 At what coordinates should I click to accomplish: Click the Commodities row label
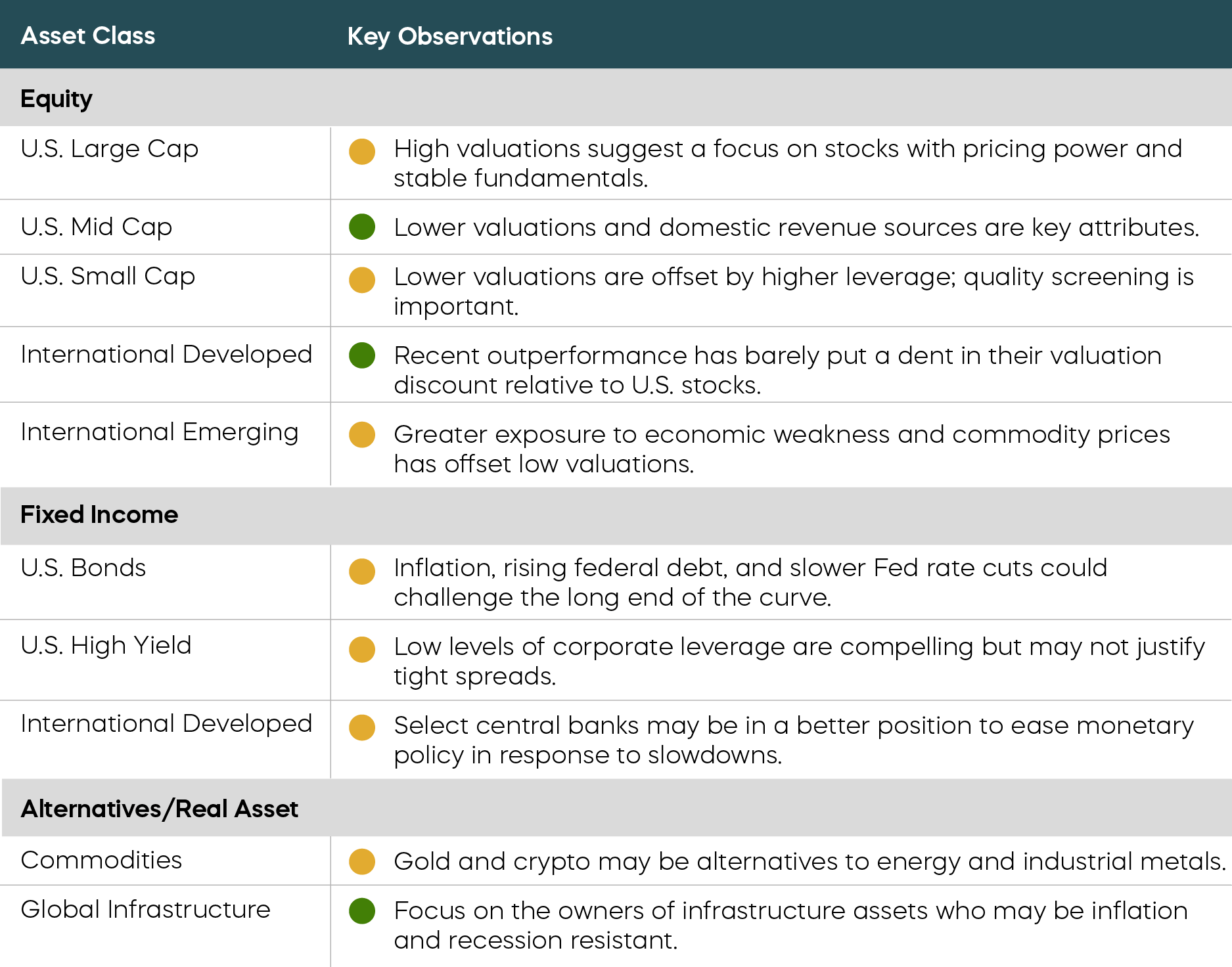coord(101,860)
